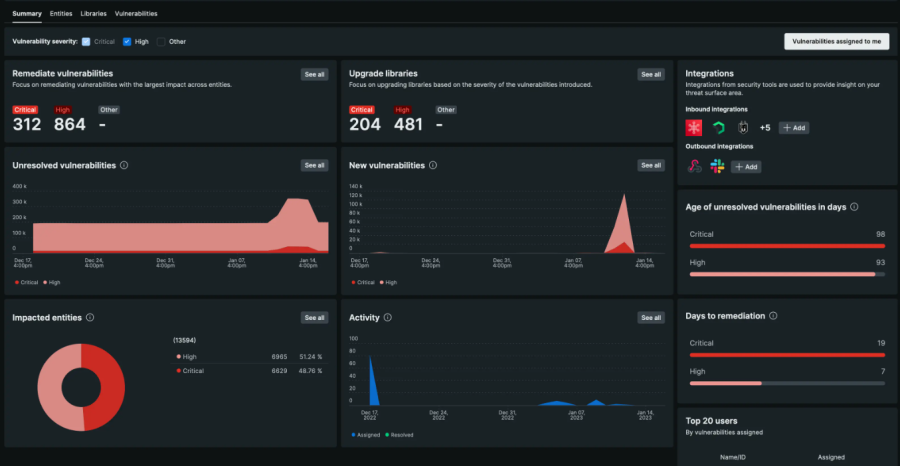Click High bar in Age of unresolved vulnerabilities

click(x=787, y=274)
